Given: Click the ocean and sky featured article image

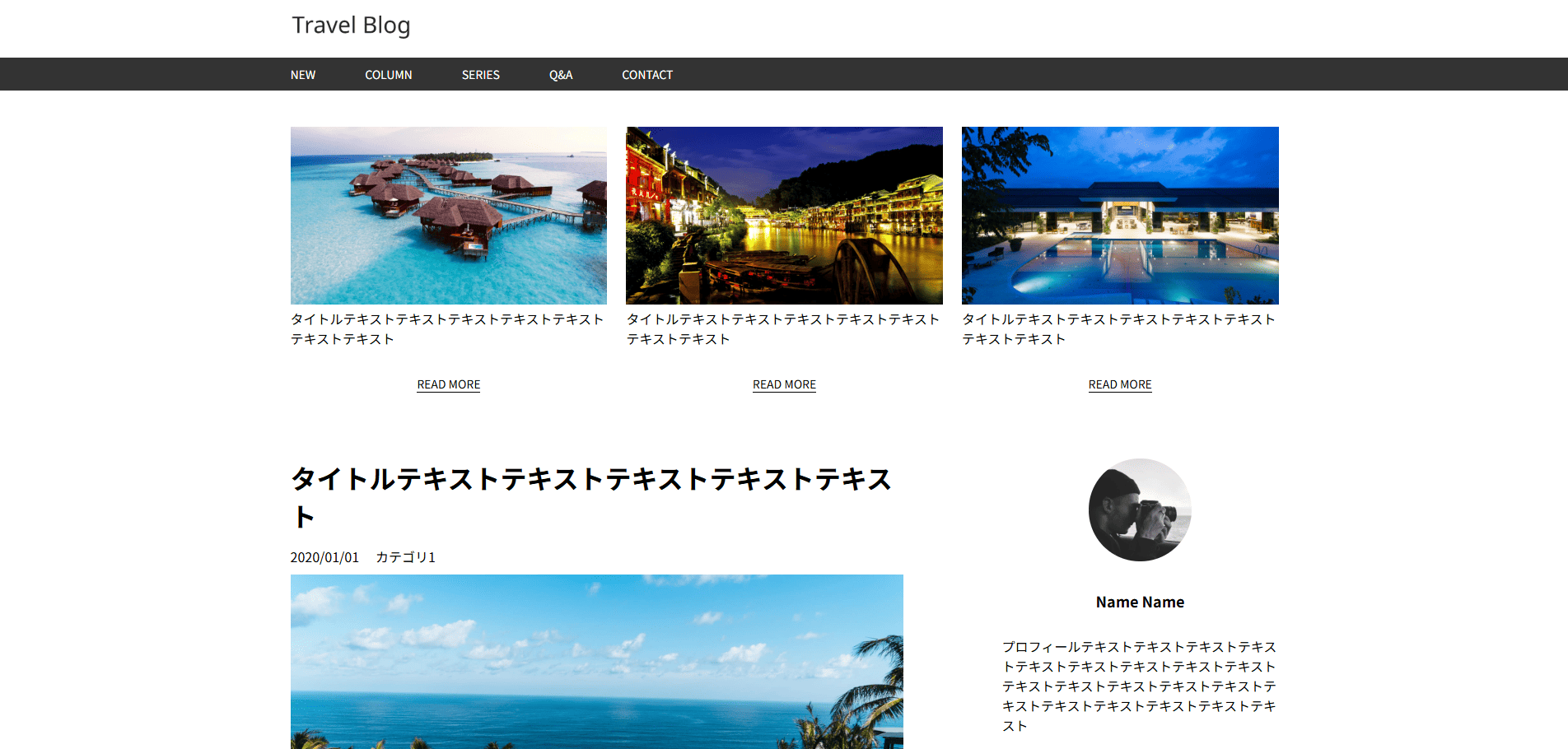Looking at the screenshot, I should tap(597, 661).
